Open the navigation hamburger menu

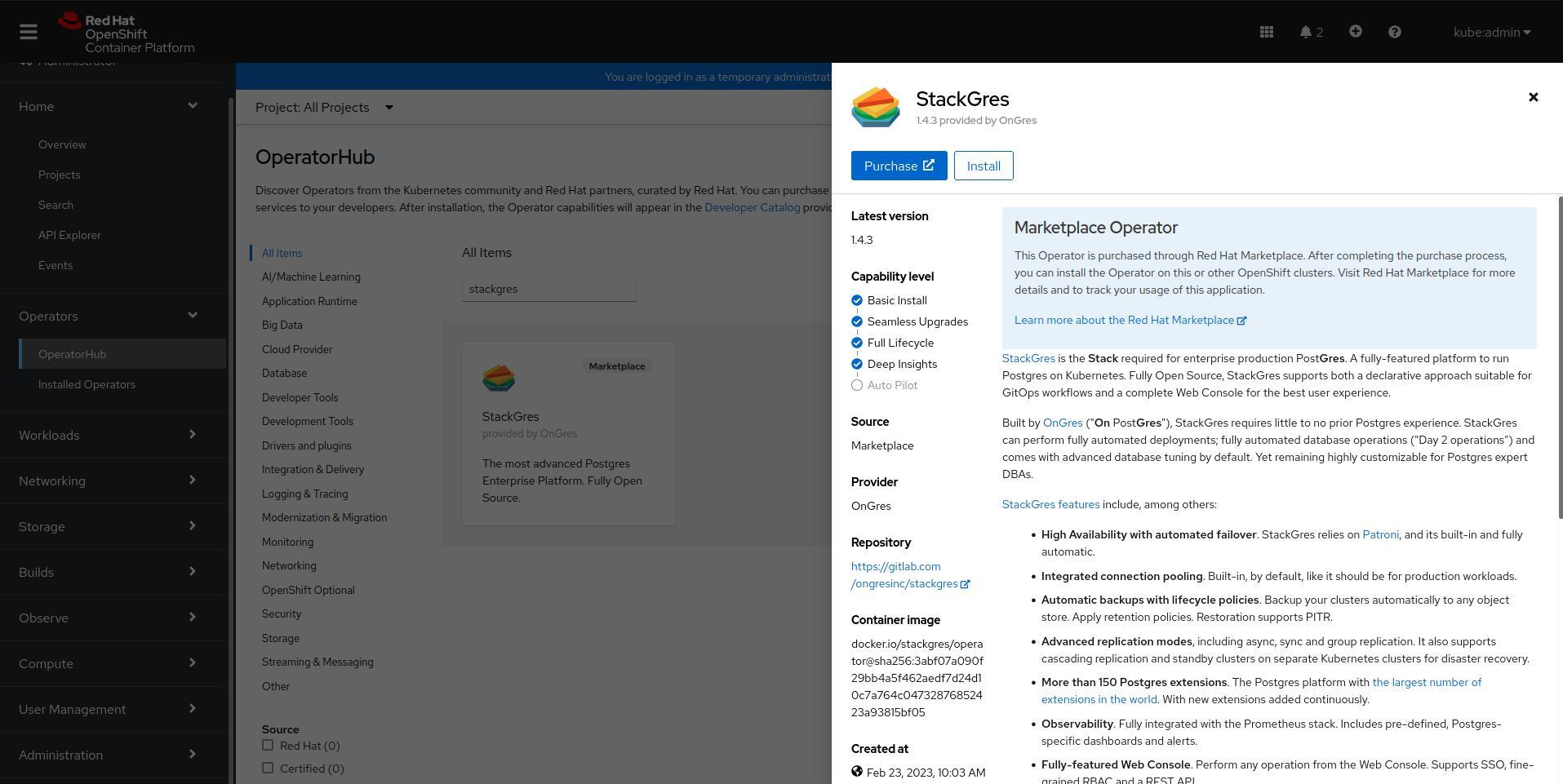[x=28, y=32]
